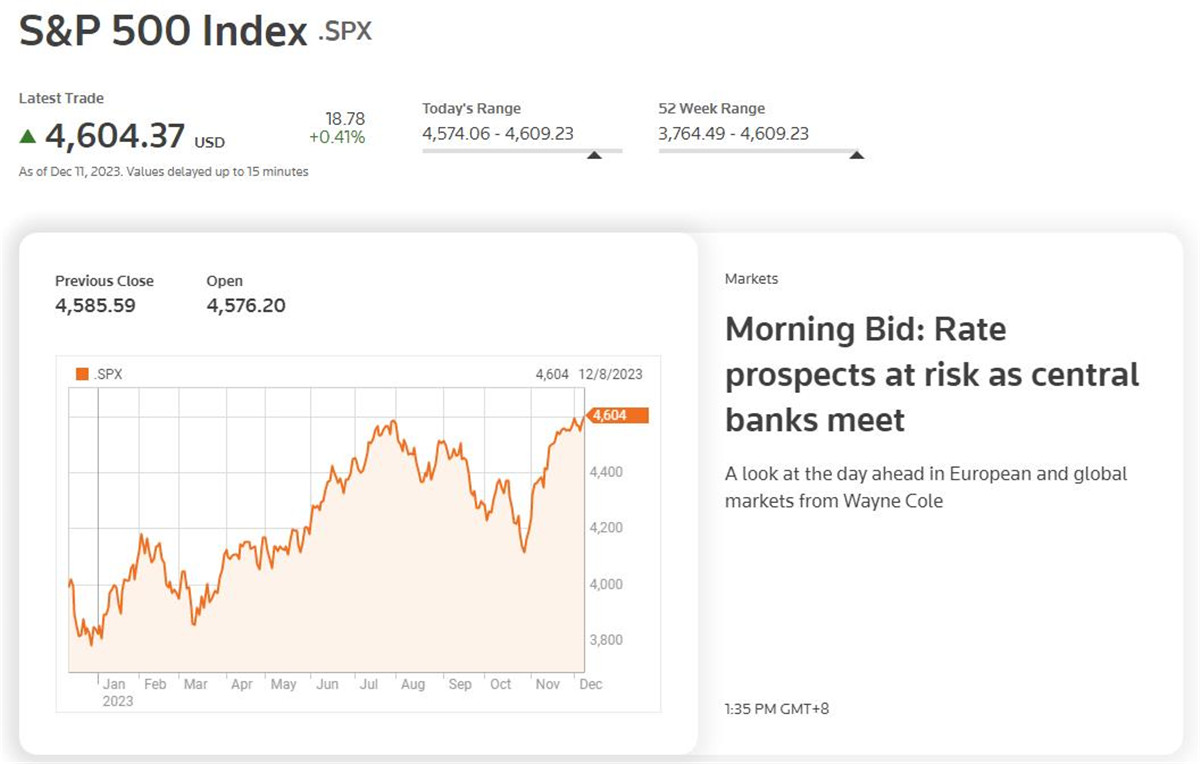Click the green up-arrow price indicator
1200x764 pixels.
click(x=28, y=135)
